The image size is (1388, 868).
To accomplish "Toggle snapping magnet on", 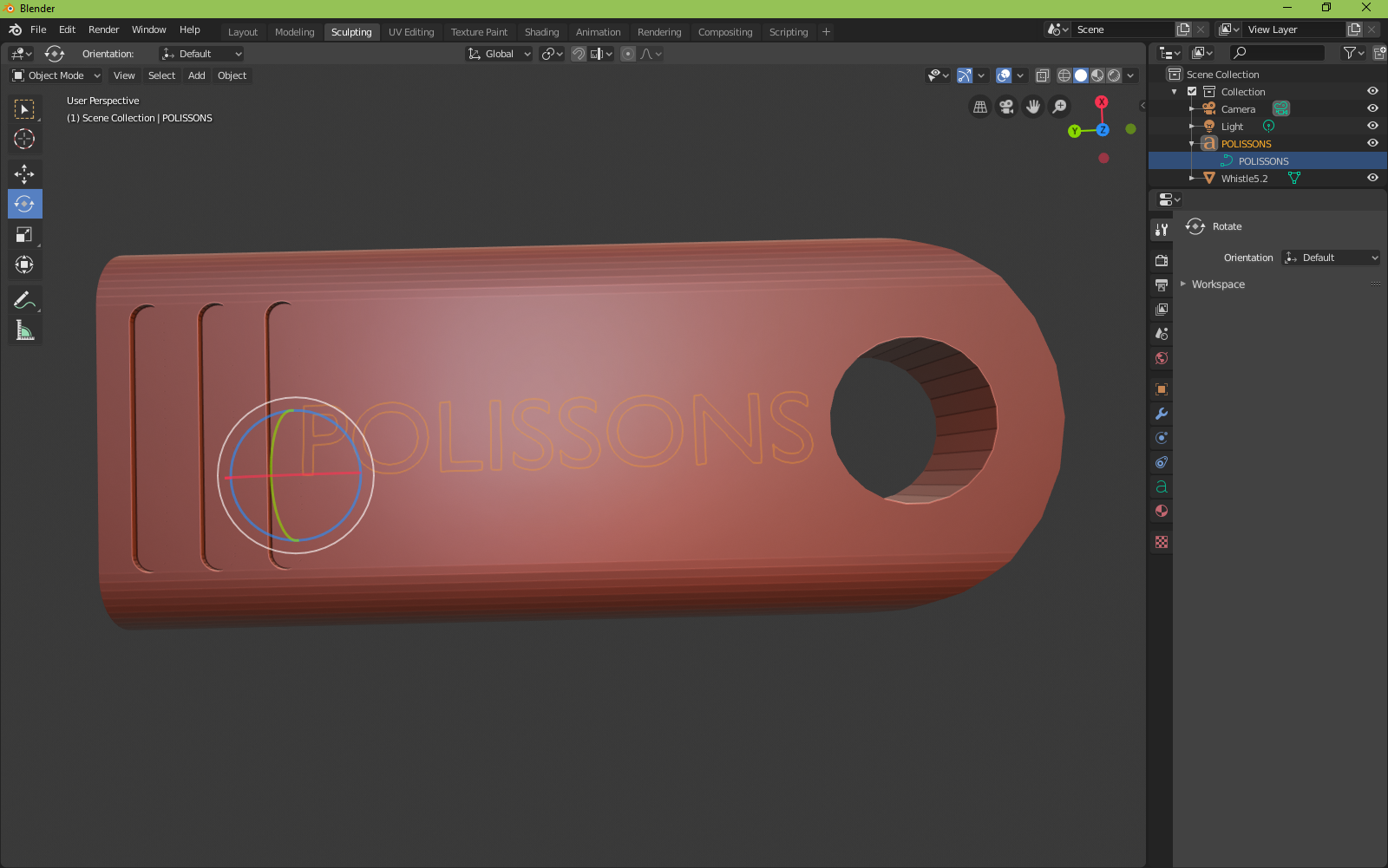I will (x=579, y=54).
